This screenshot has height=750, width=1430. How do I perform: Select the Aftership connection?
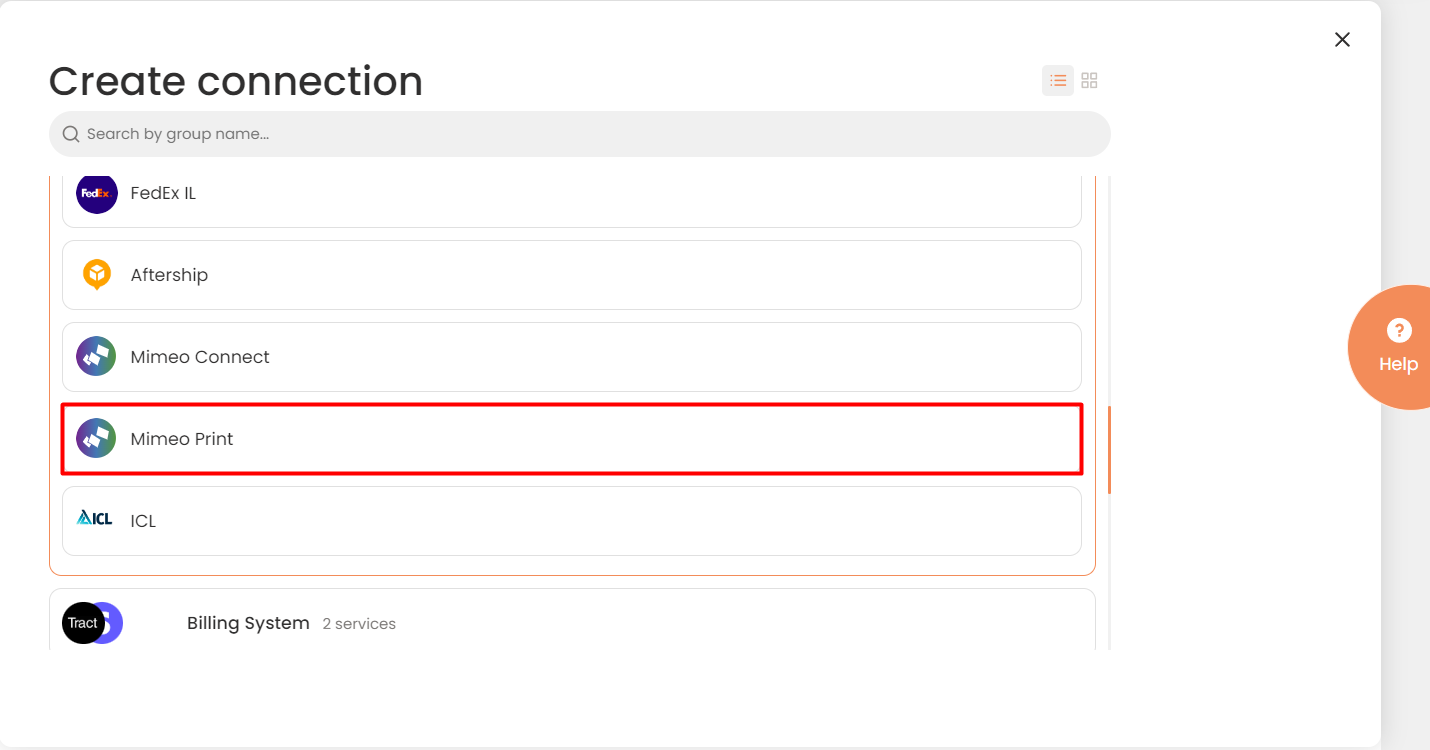point(572,275)
